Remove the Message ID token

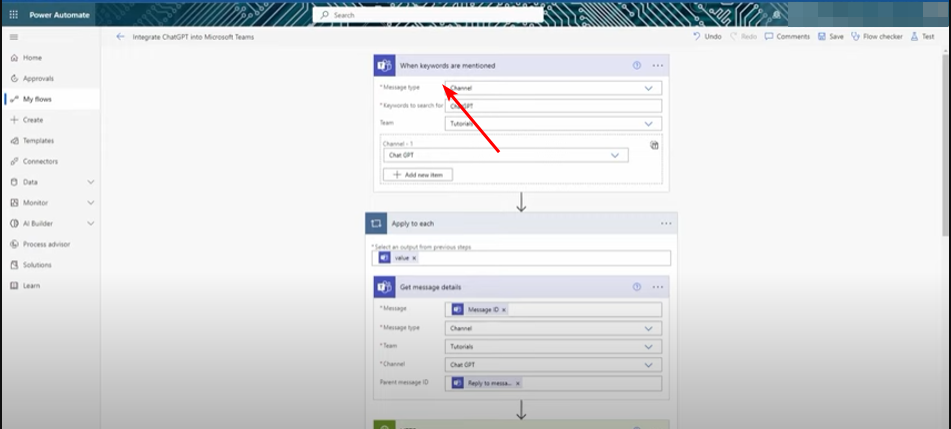503,309
